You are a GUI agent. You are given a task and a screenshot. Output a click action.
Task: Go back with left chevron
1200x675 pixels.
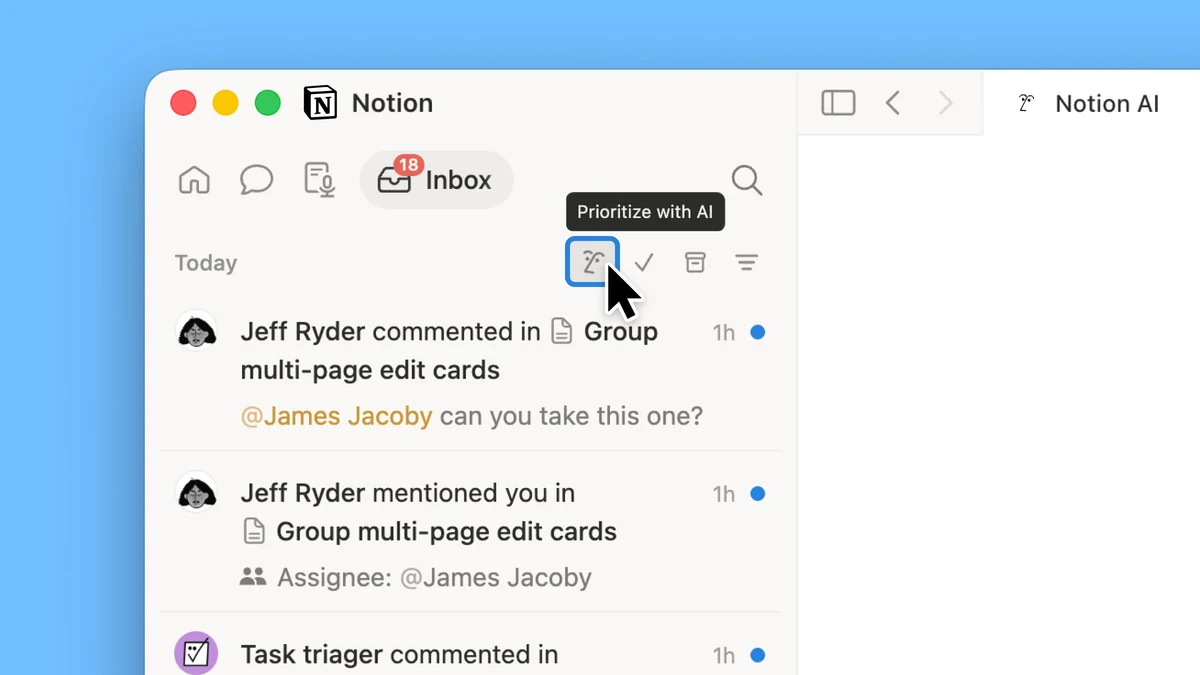[x=893, y=103]
